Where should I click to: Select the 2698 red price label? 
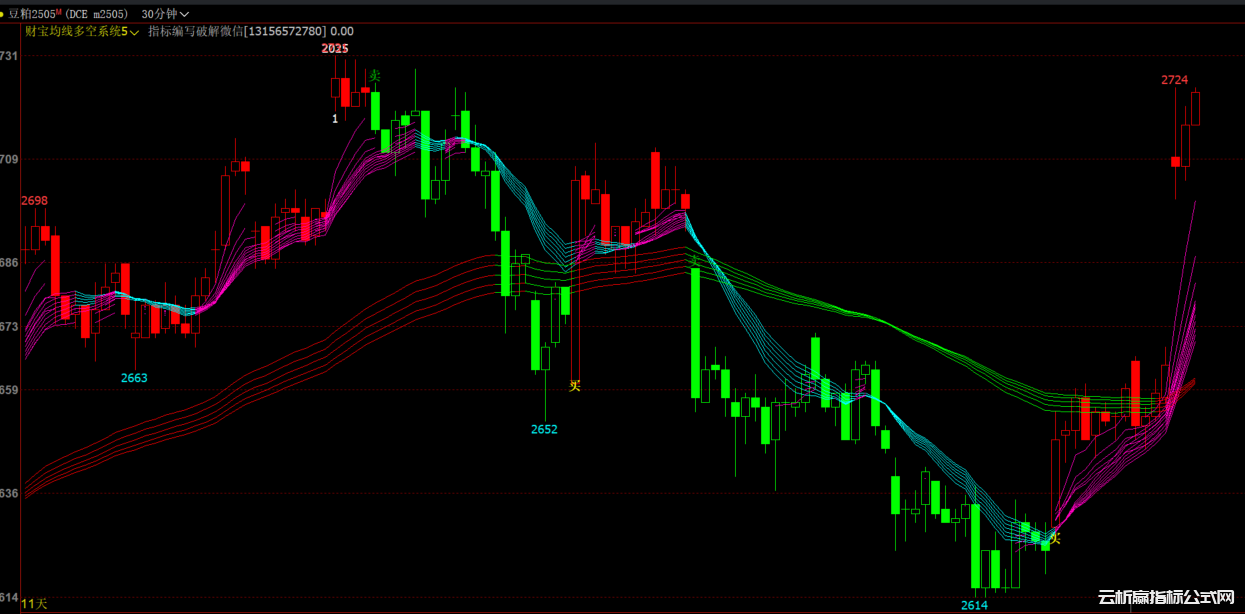pos(34,201)
